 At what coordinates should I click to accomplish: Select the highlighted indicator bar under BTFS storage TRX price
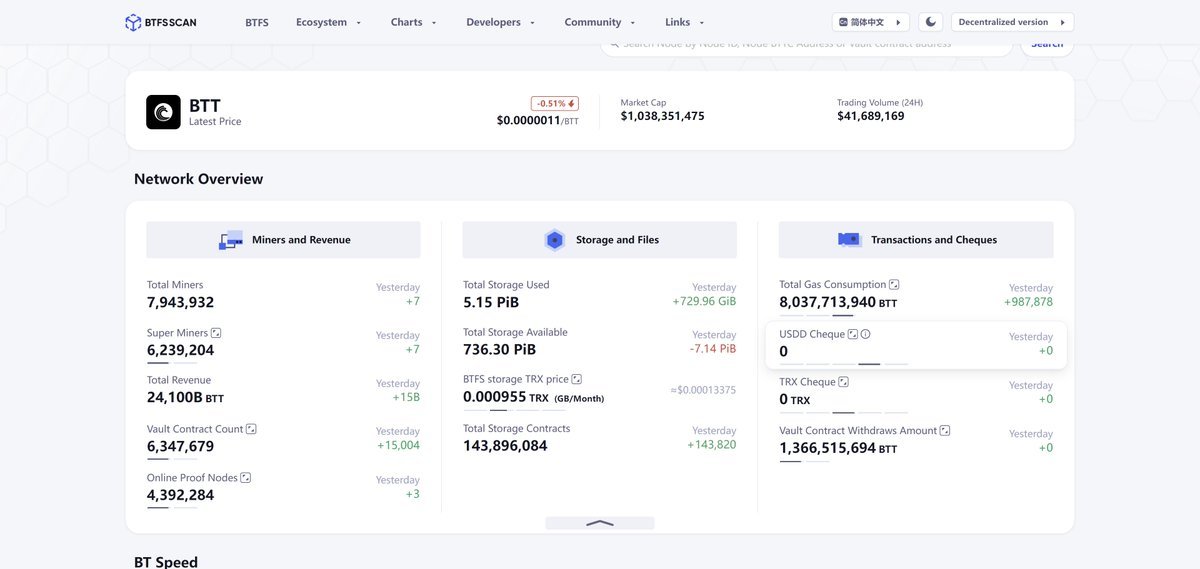click(498, 410)
